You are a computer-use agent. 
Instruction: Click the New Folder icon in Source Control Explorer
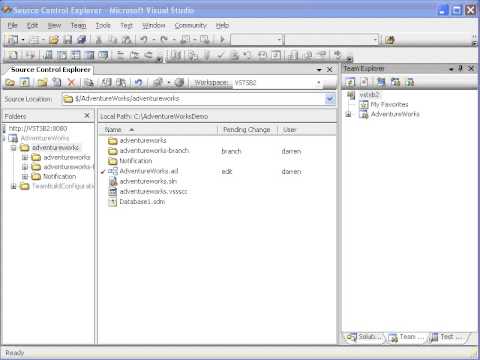pos(42,82)
